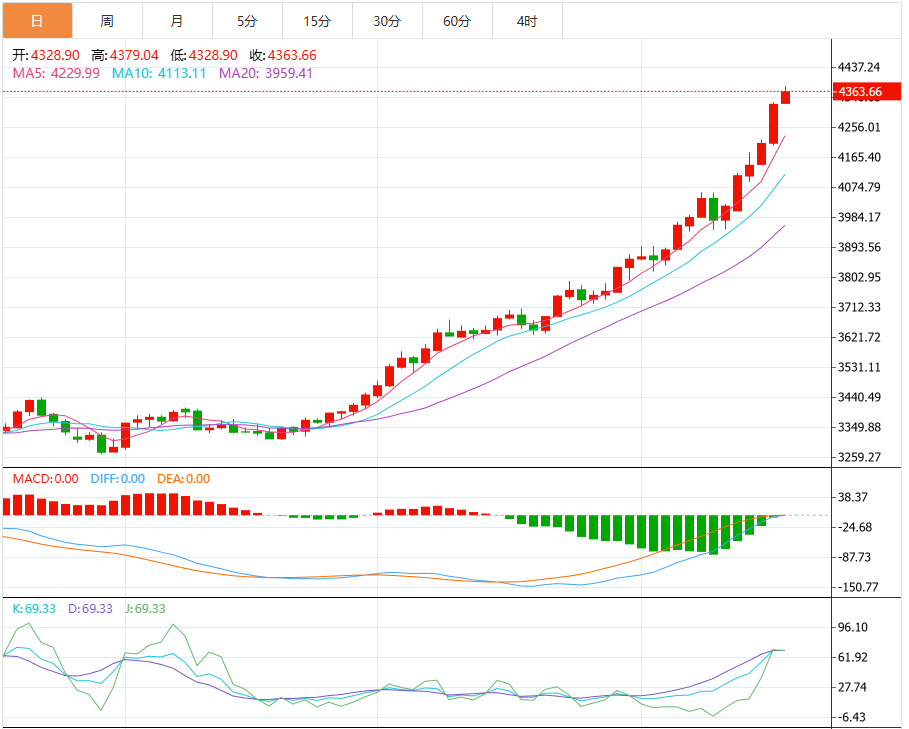Switch to the 4时 interval tab

pos(527,21)
